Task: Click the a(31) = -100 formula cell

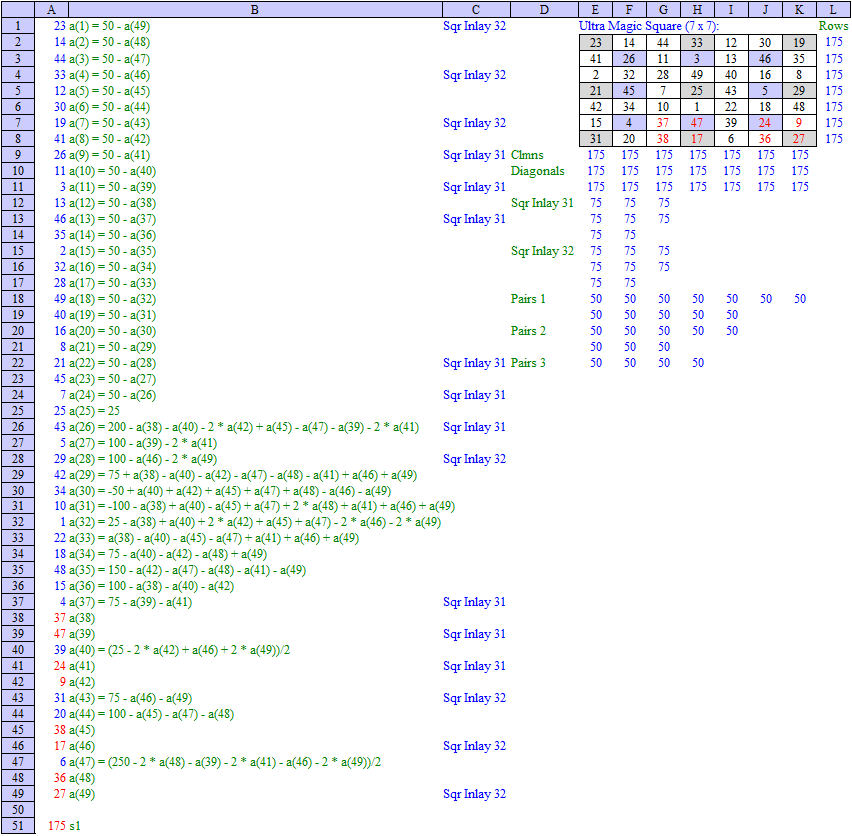Action: coord(262,506)
